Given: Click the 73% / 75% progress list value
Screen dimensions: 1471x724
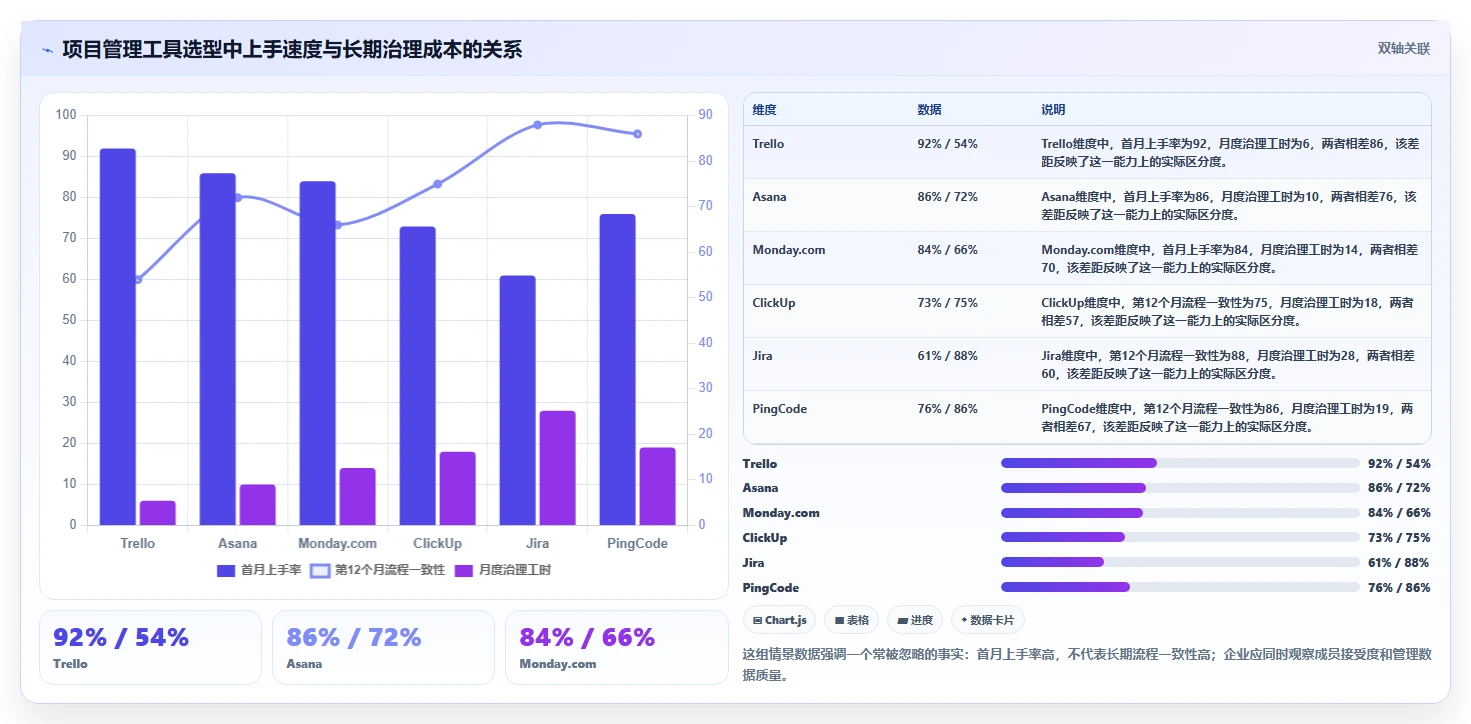Looking at the screenshot, I should (1399, 538).
